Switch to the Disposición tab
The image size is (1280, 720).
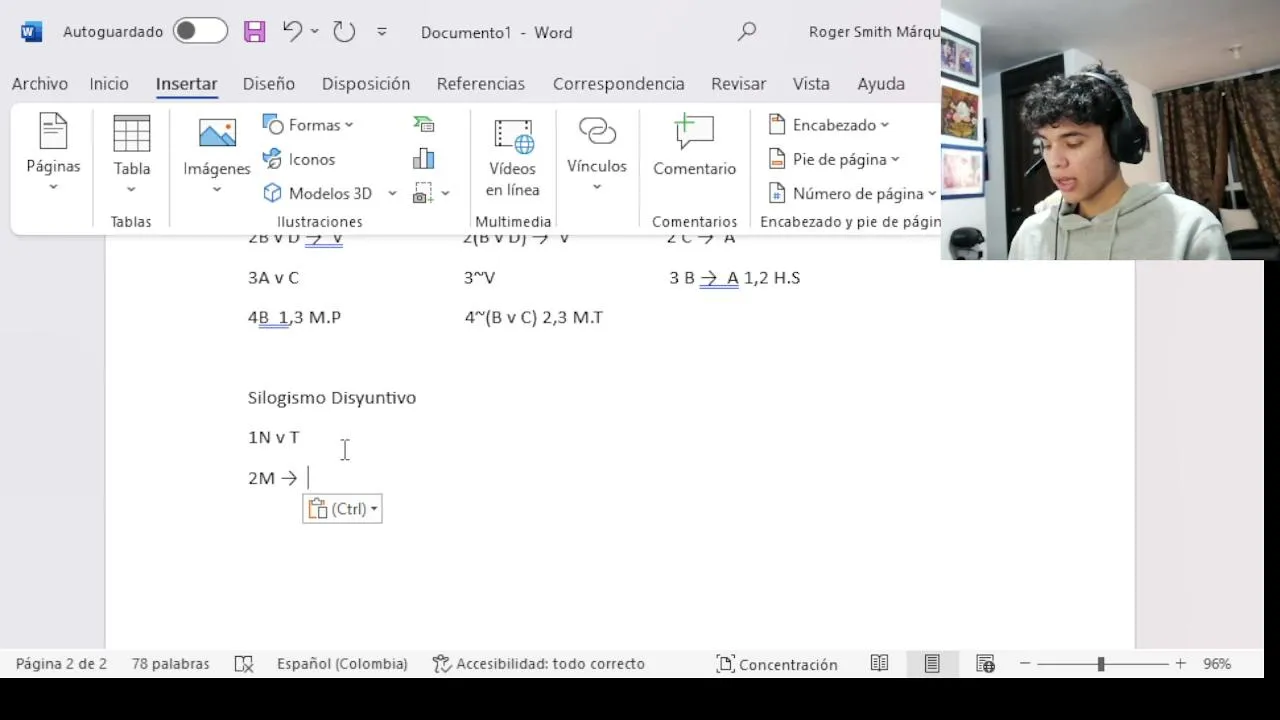366,84
